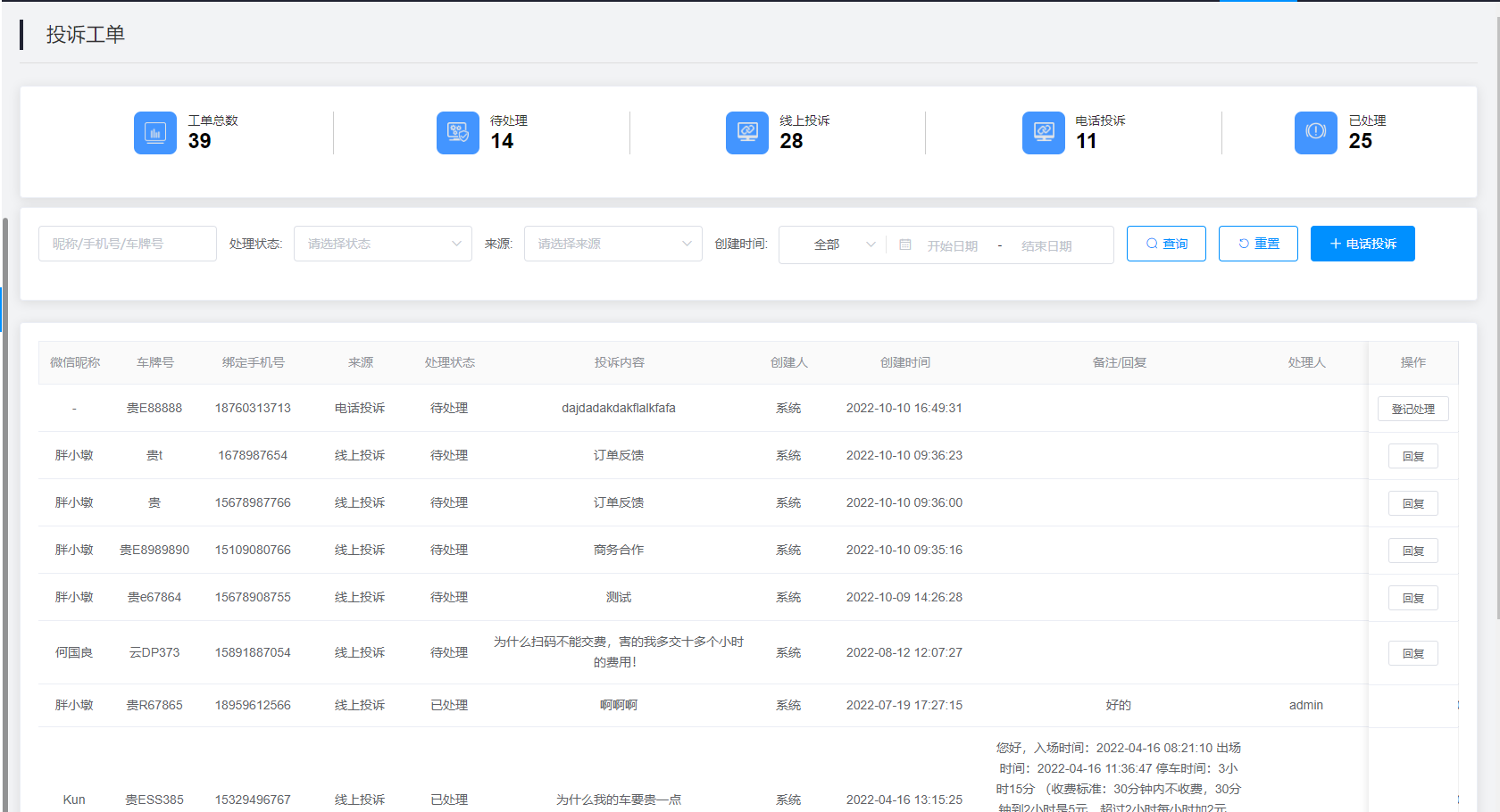The image size is (1500, 812).
Task: Click the 查询 search button
Action: (1166, 244)
